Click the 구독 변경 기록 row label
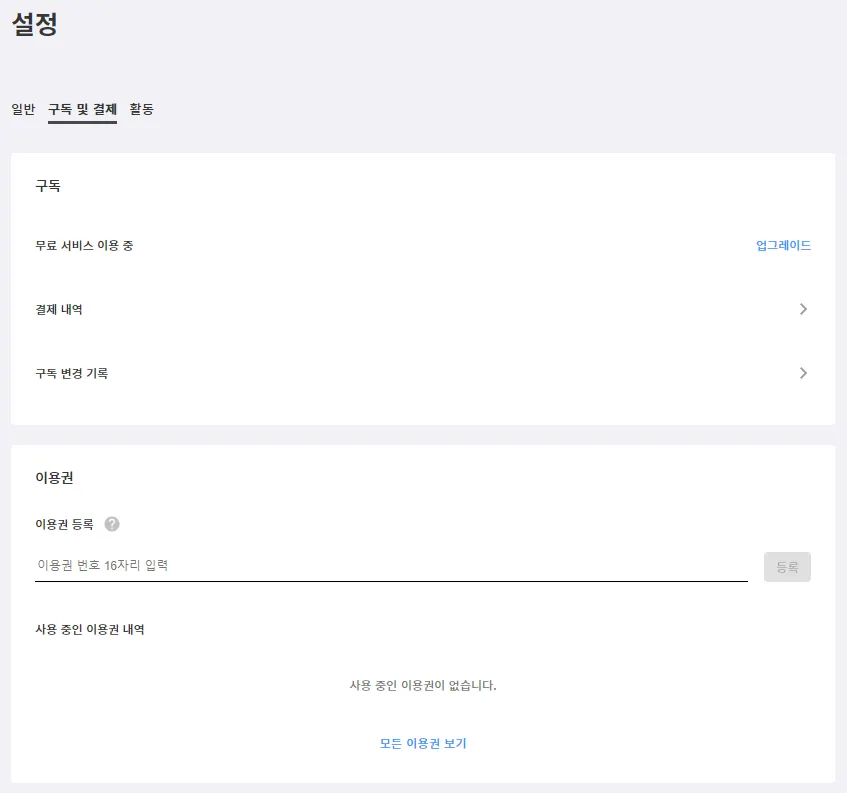This screenshot has width=847, height=793. tap(71, 374)
